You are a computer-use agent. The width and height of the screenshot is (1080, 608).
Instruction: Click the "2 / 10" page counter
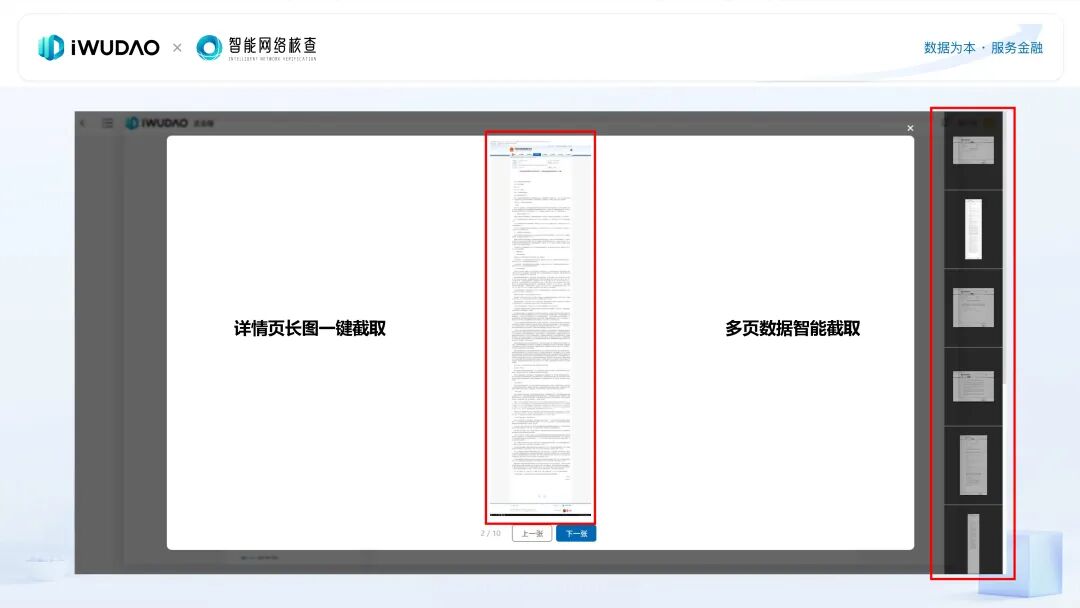pyautogui.click(x=490, y=534)
